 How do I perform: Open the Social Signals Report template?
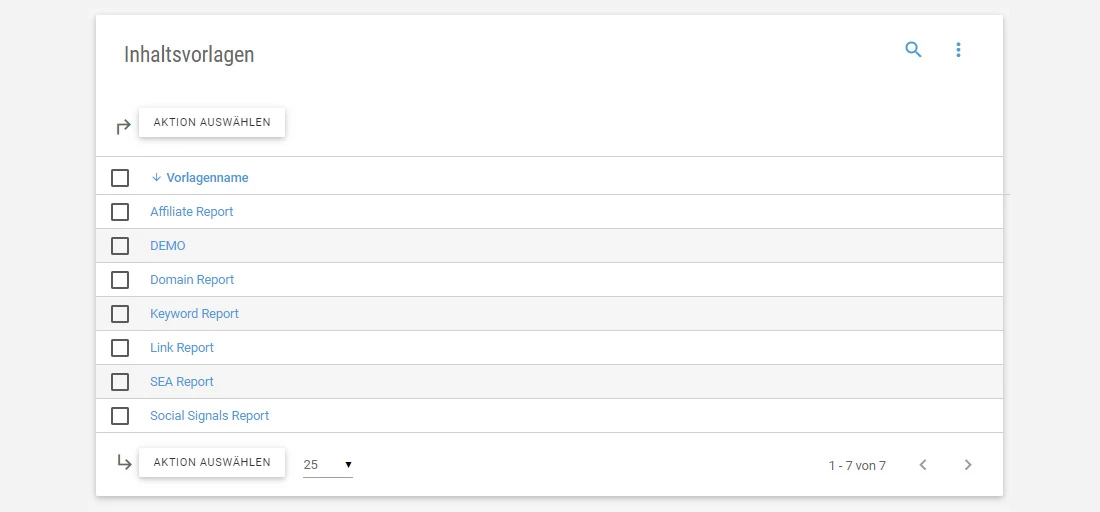click(209, 416)
